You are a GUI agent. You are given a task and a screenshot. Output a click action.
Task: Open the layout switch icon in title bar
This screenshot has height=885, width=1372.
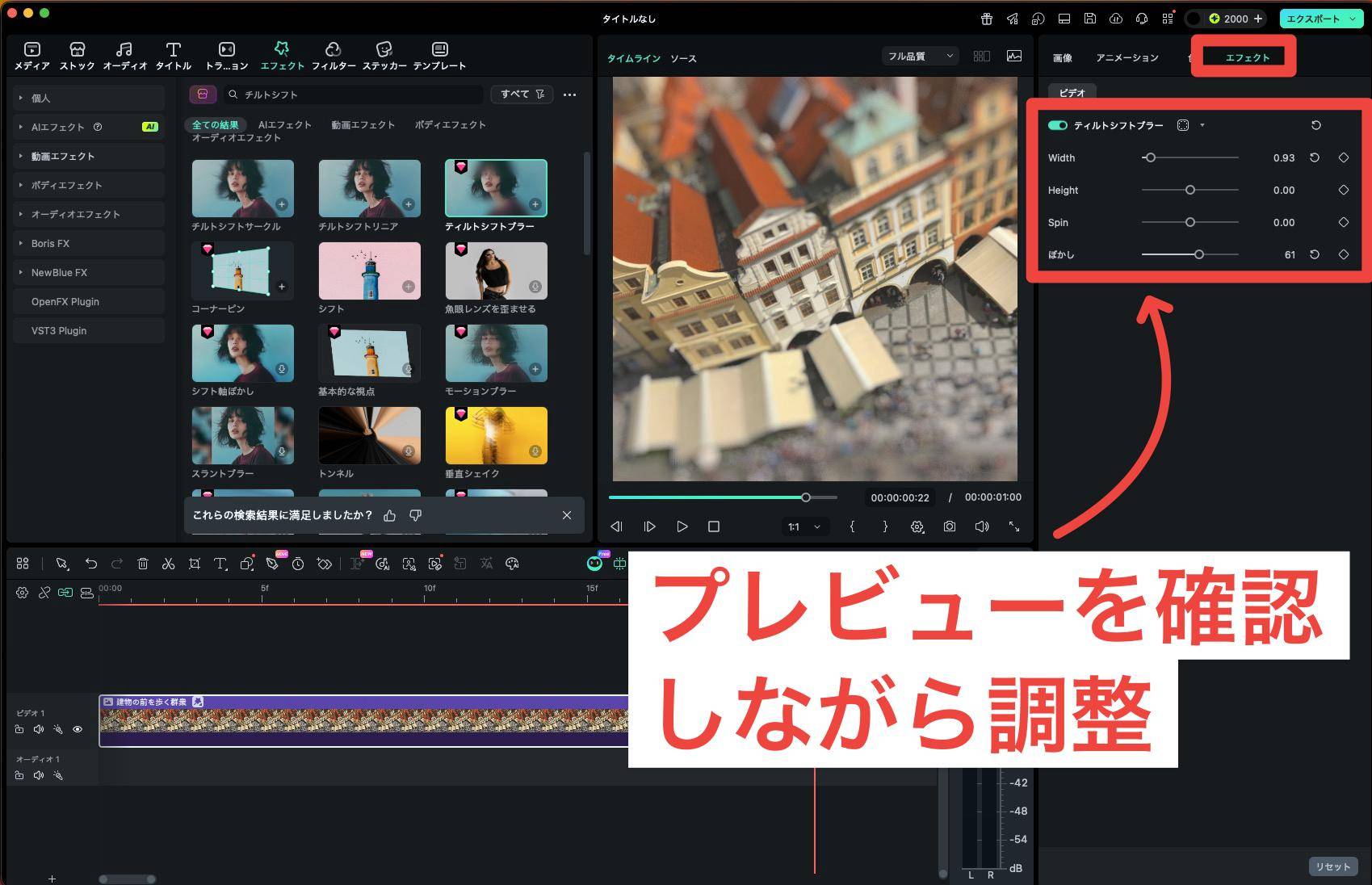1064,19
